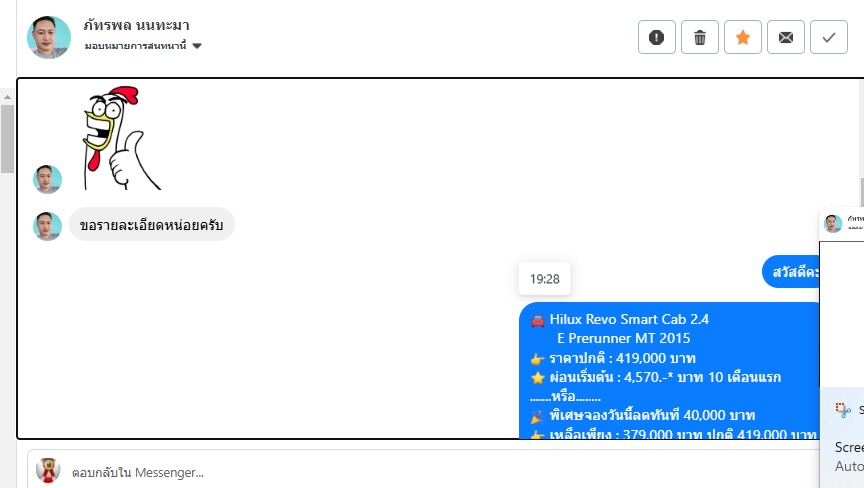Open the chicken thumbs-up sticker
864x488 pixels.
[122, 138]
